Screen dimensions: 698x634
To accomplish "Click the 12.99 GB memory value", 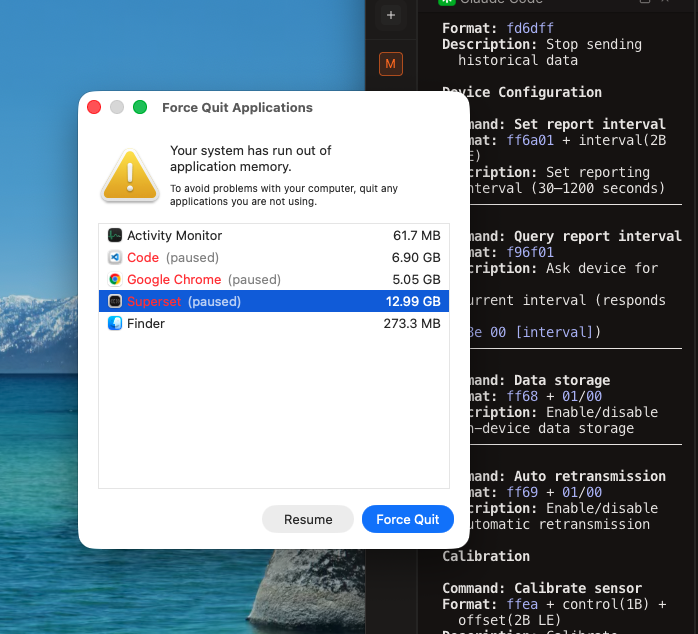I will click(413, 301).
